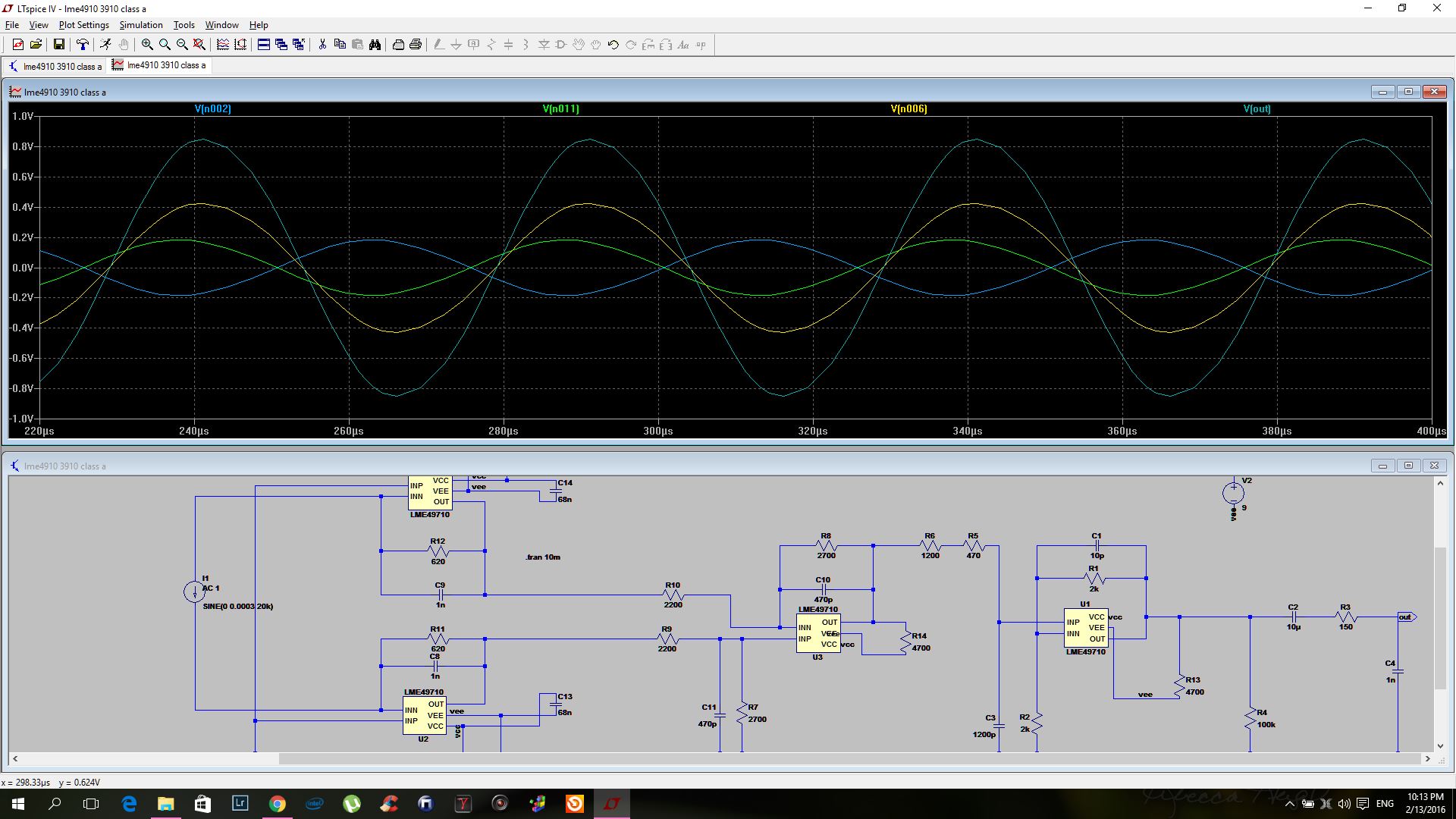Select the Place Diode icon
This screenshot has width=1456, height=819.
tap(544, 45)
